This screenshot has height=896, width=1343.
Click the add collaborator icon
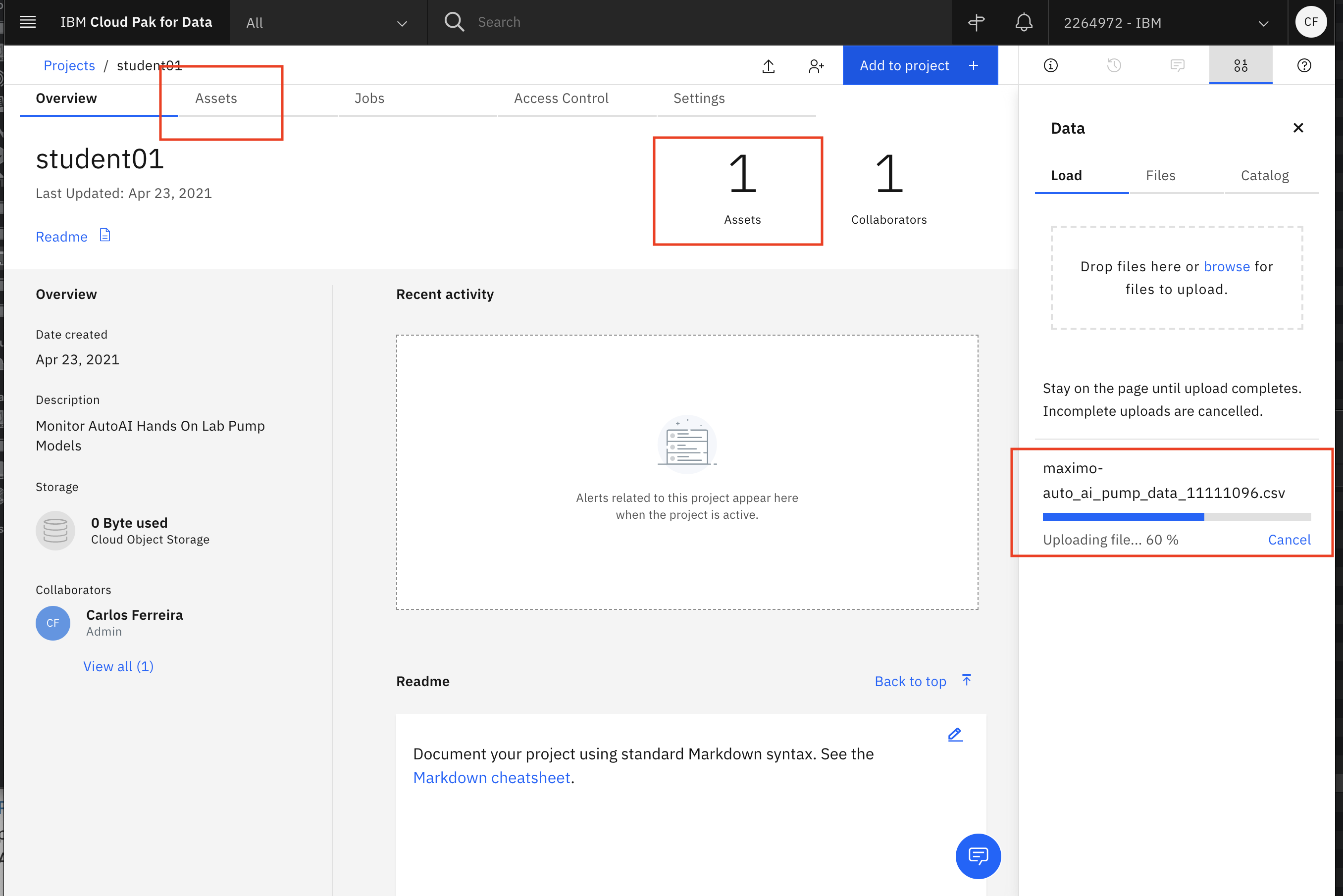coord(815,65)
